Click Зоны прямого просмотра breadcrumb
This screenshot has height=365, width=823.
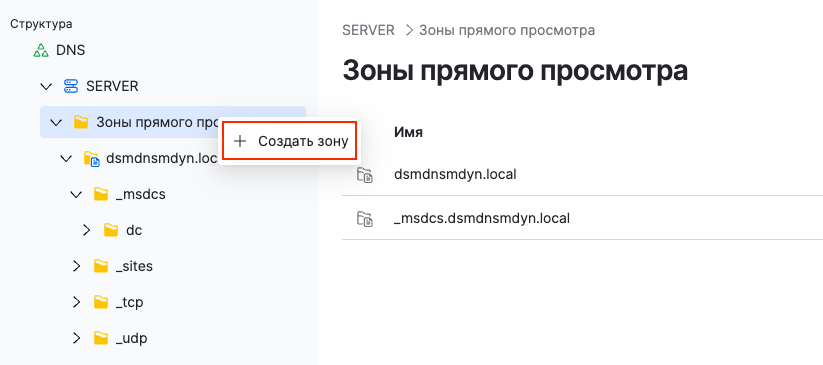(x=507, y=30)
